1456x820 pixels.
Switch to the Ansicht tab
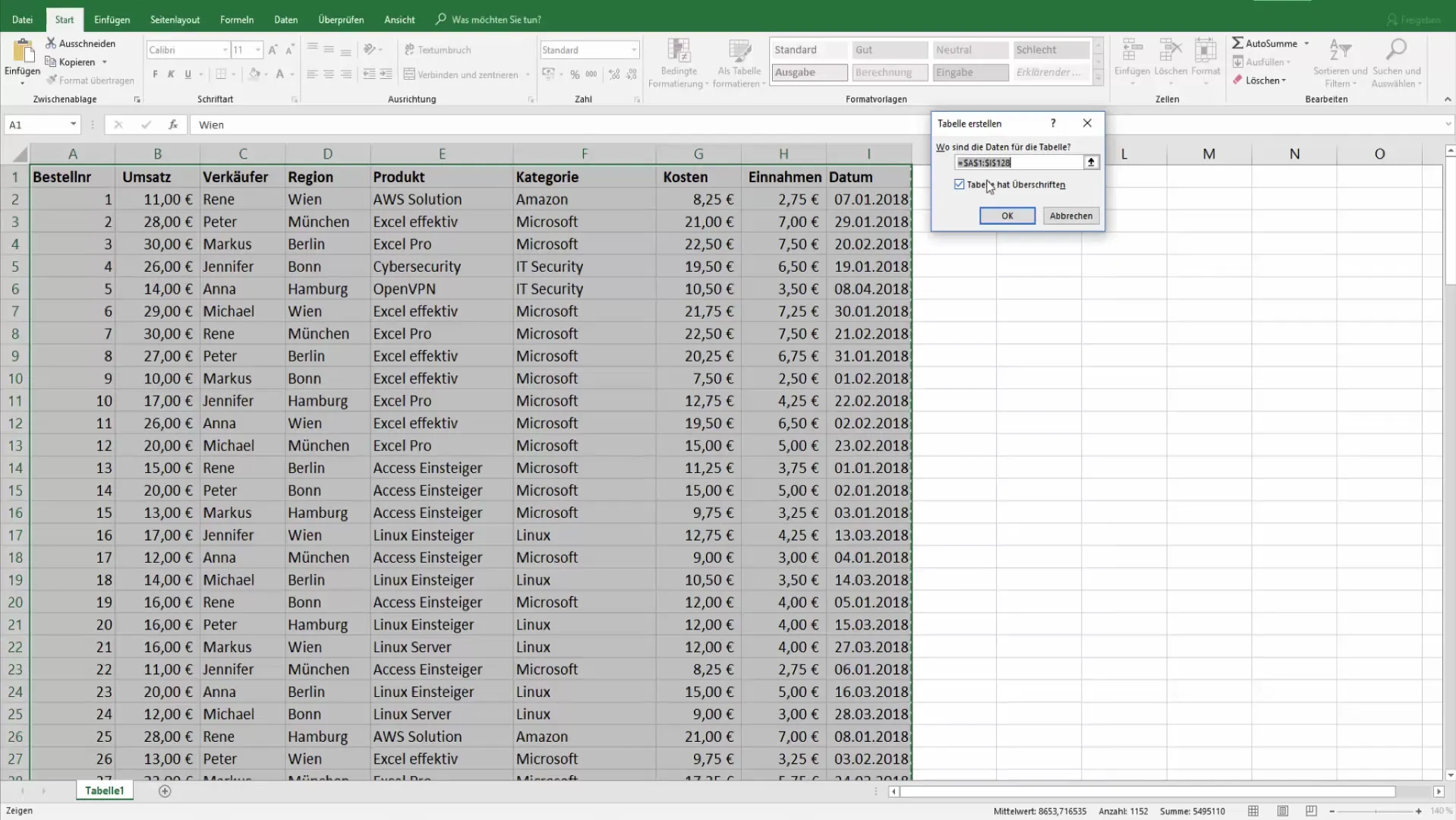coord(399,20)
